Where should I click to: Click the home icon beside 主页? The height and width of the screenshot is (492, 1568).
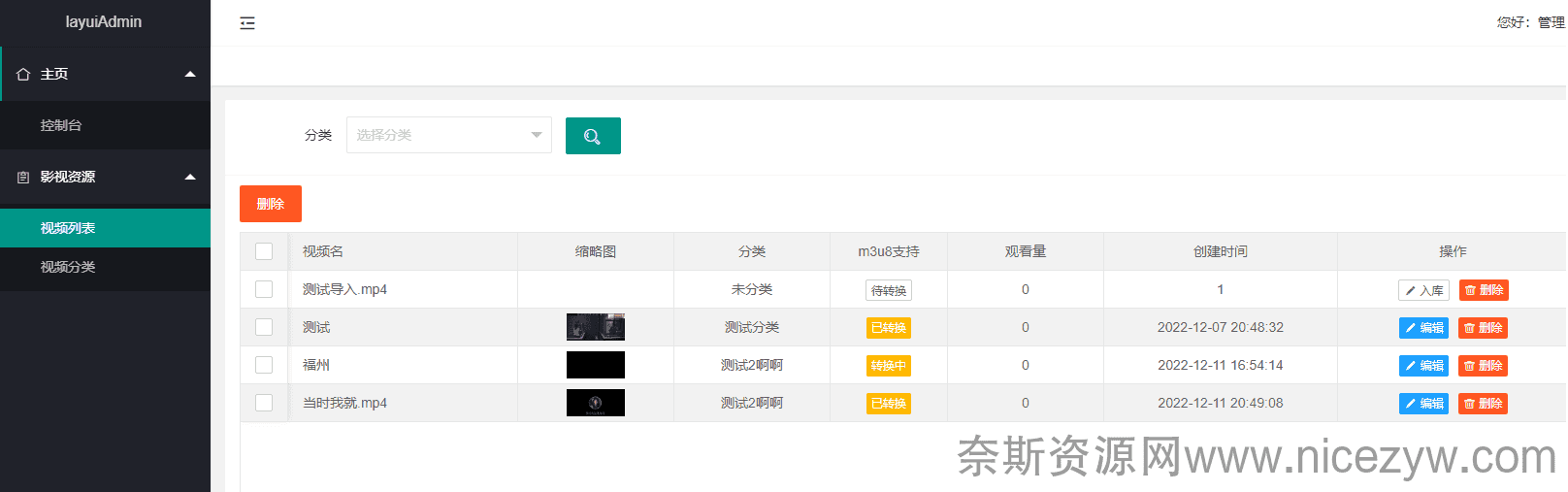(23, 75)
